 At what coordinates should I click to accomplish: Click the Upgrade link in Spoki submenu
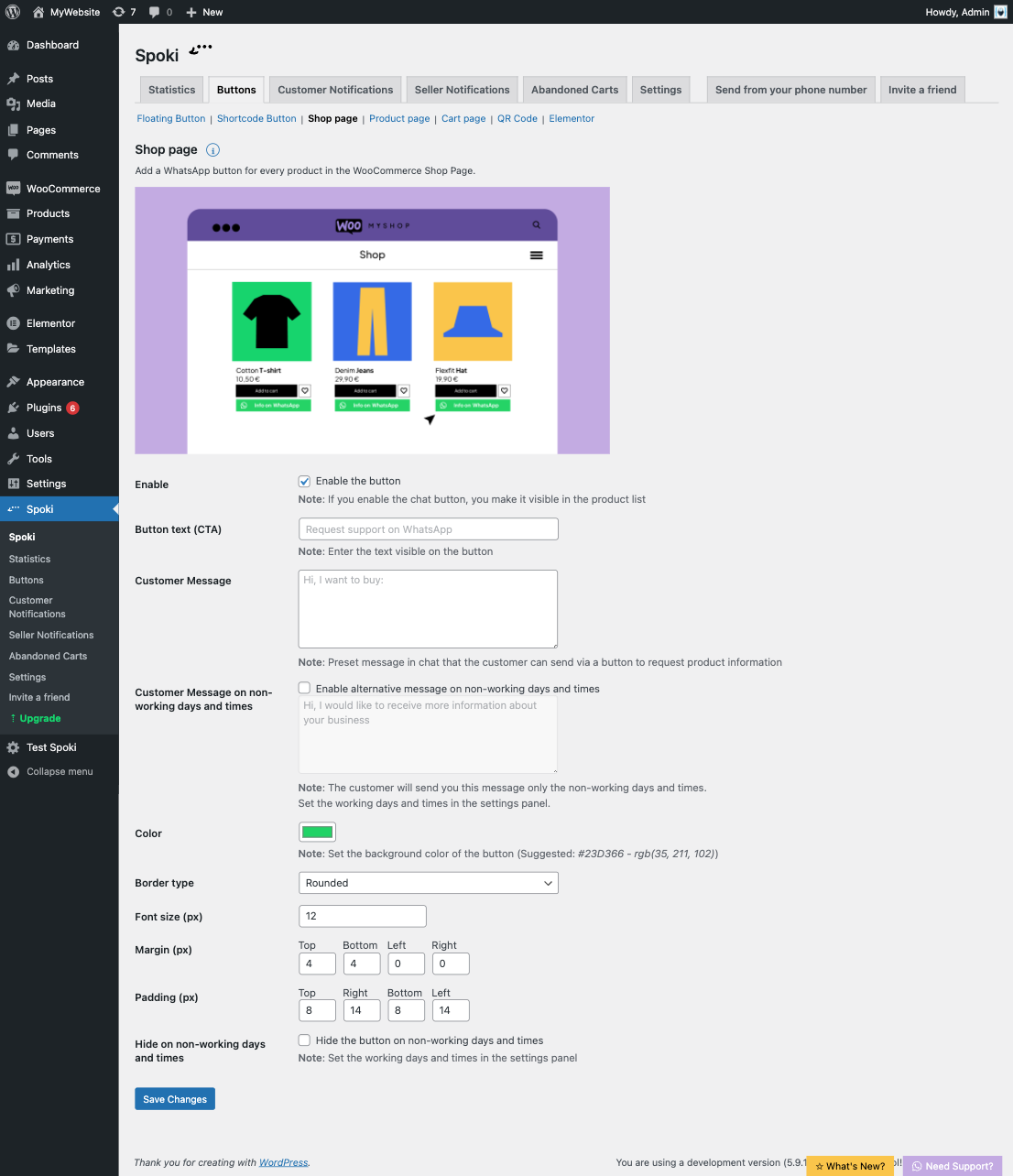pos(39,719)
